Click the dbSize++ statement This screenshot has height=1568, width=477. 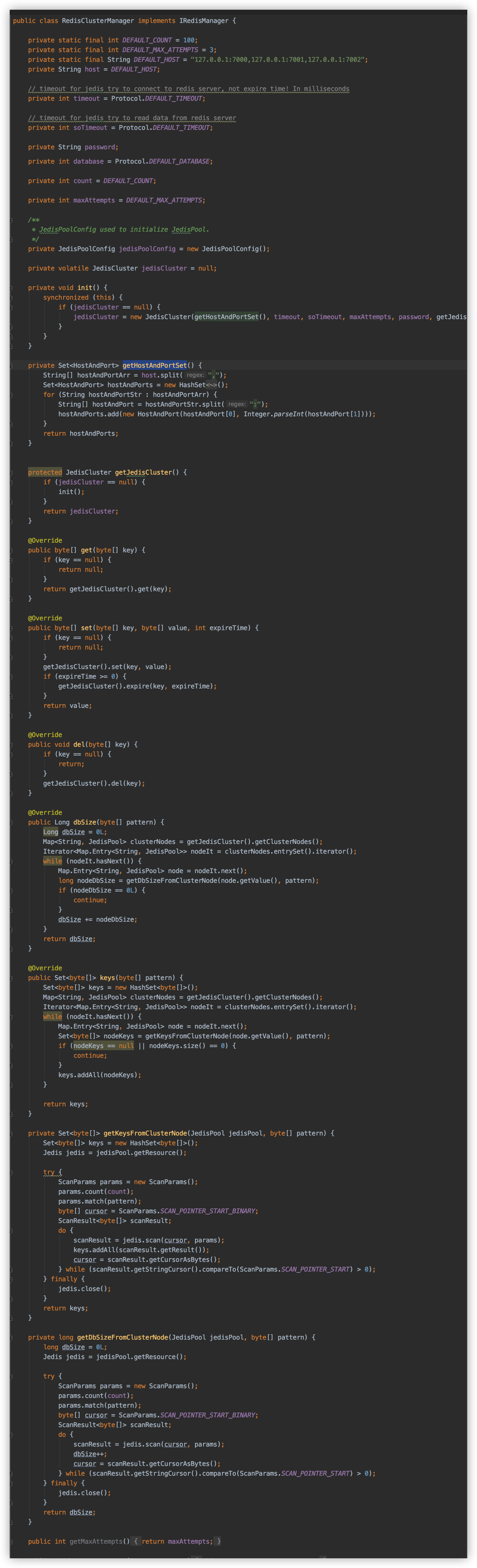[91, 1454]
